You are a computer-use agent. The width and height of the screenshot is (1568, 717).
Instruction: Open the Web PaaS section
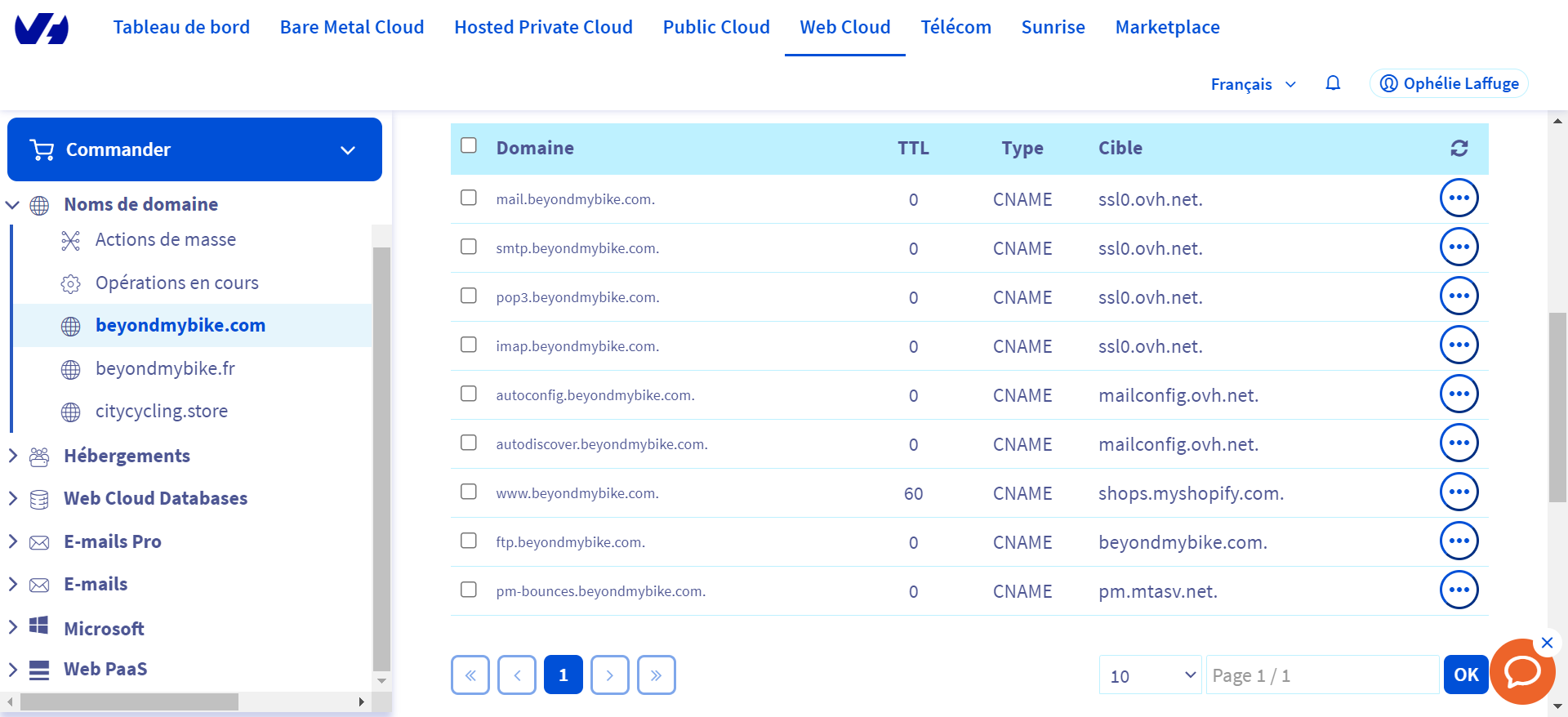[x=105, y=669]
